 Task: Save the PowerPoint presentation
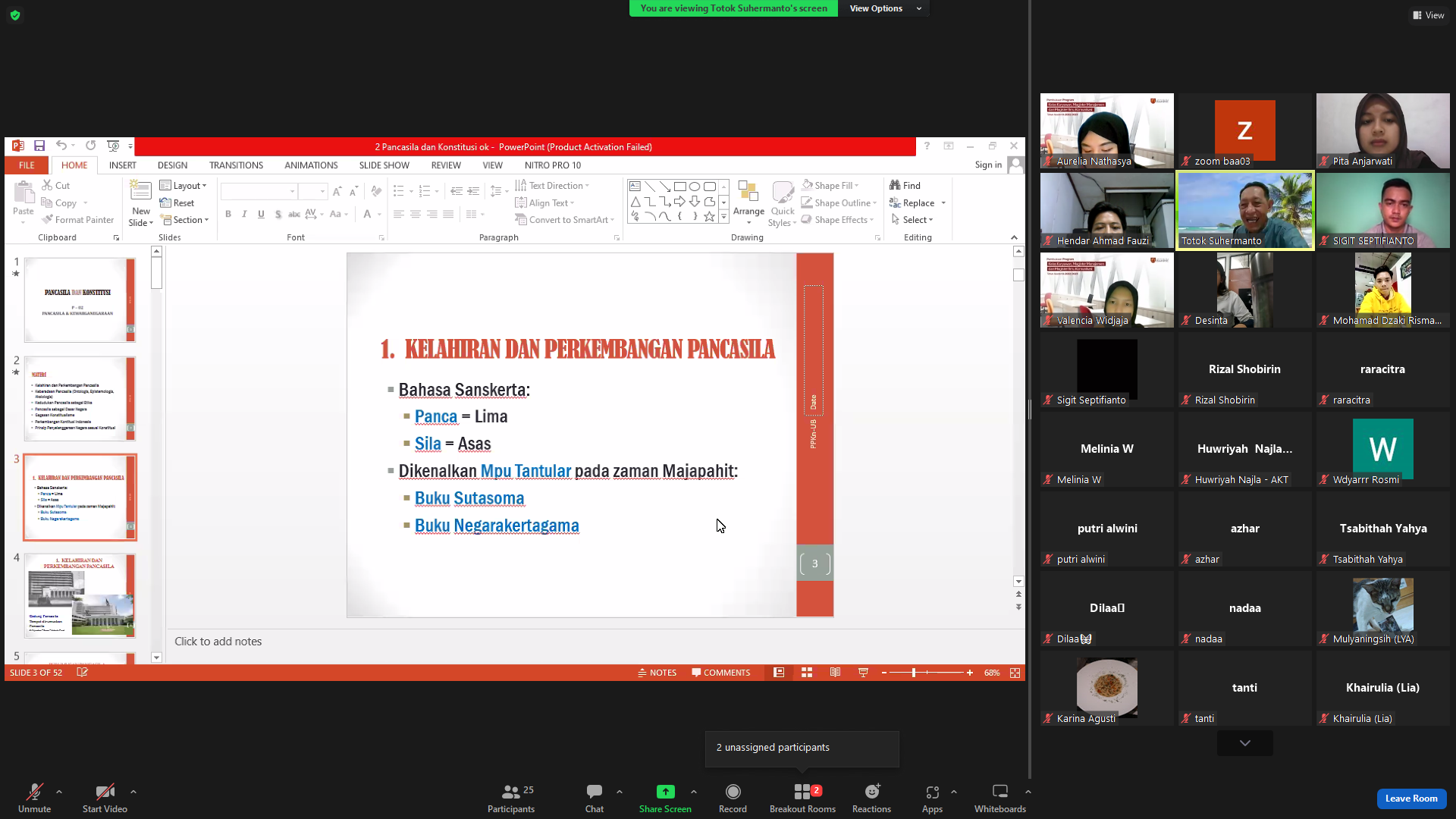point(39,146)
